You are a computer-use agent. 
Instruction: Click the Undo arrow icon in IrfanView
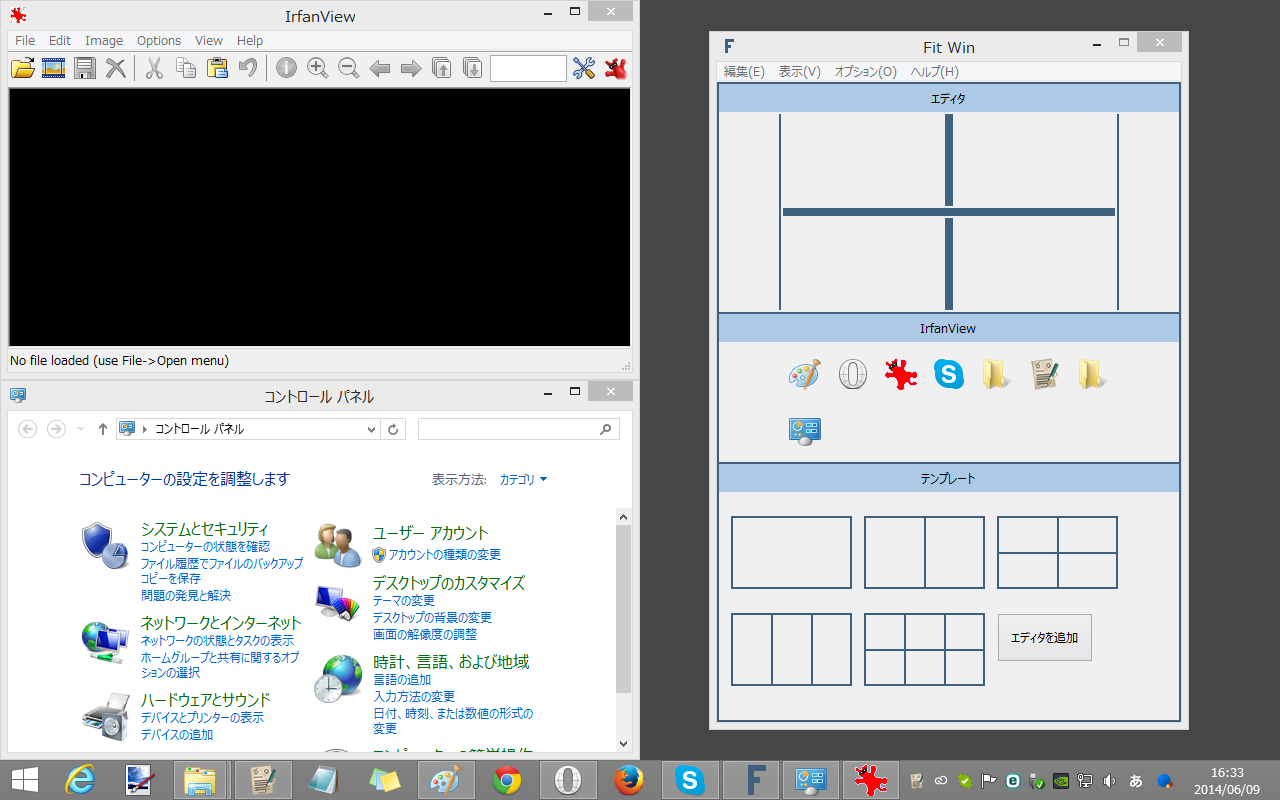247,68
